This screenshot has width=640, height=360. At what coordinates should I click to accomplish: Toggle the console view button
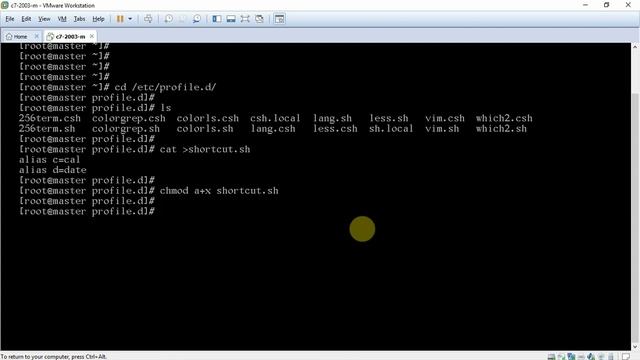coord(280,19)
